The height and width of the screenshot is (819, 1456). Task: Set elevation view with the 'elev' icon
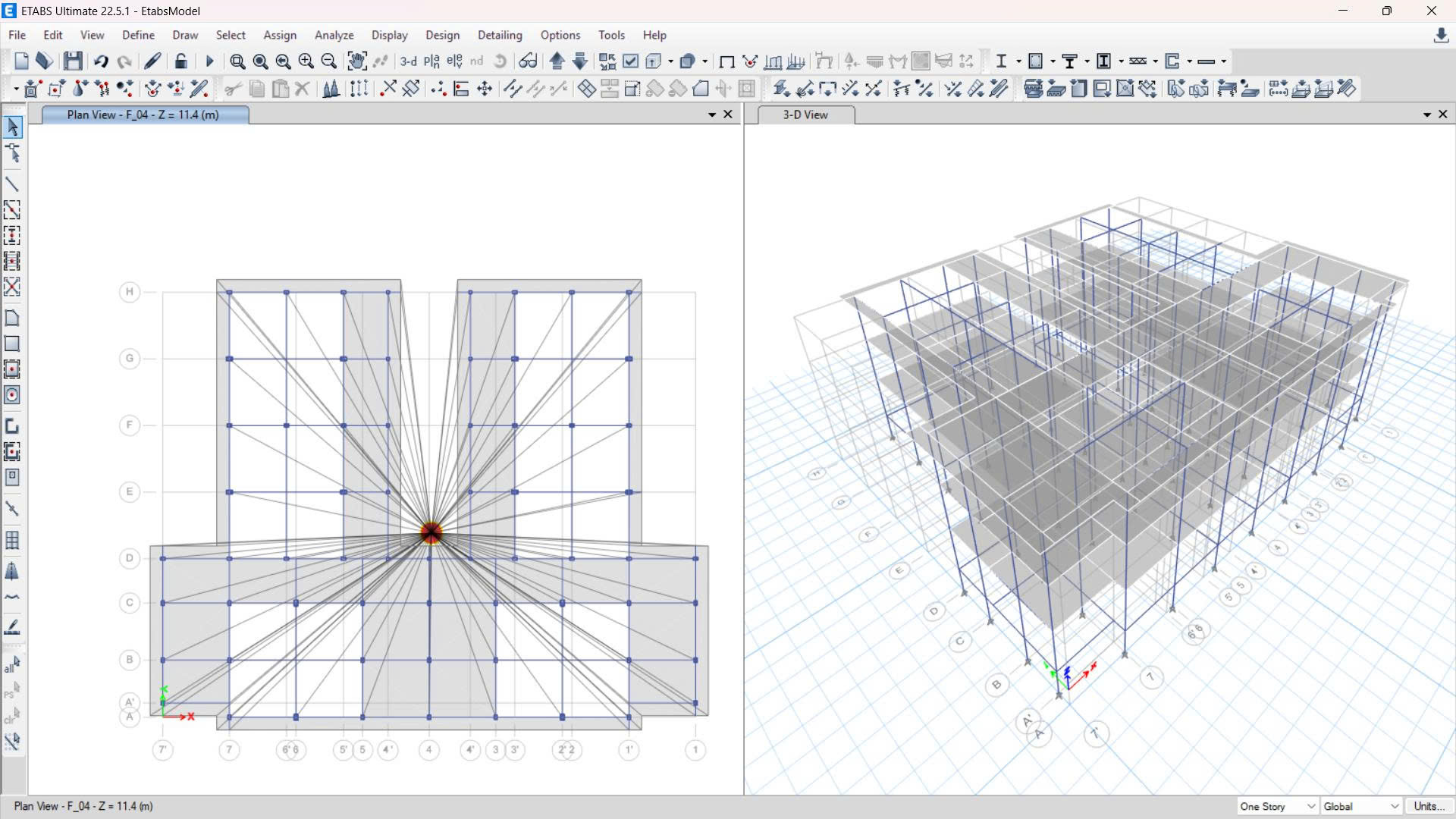(x=454, y=61)
